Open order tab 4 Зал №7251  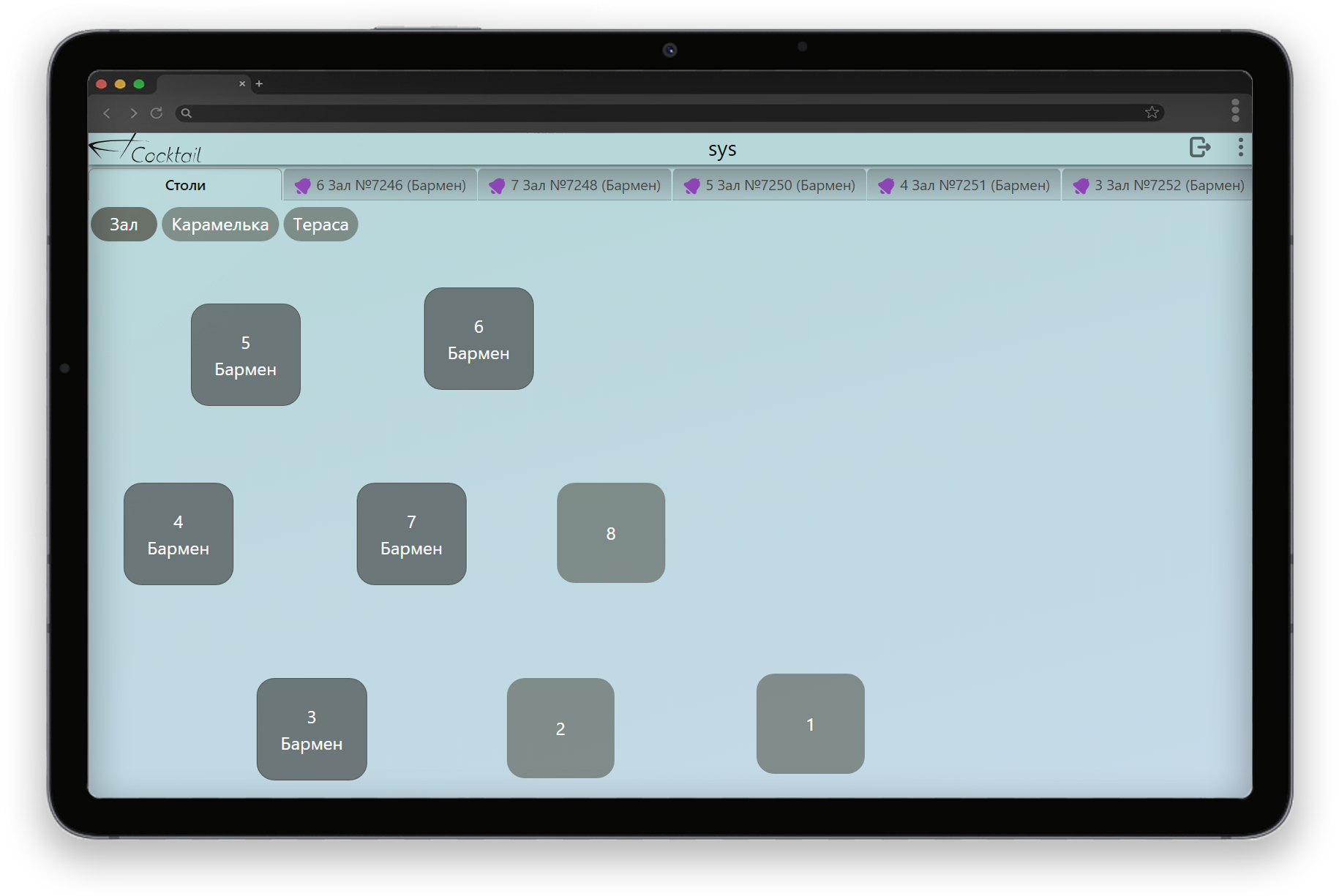(x=964, y=186)
